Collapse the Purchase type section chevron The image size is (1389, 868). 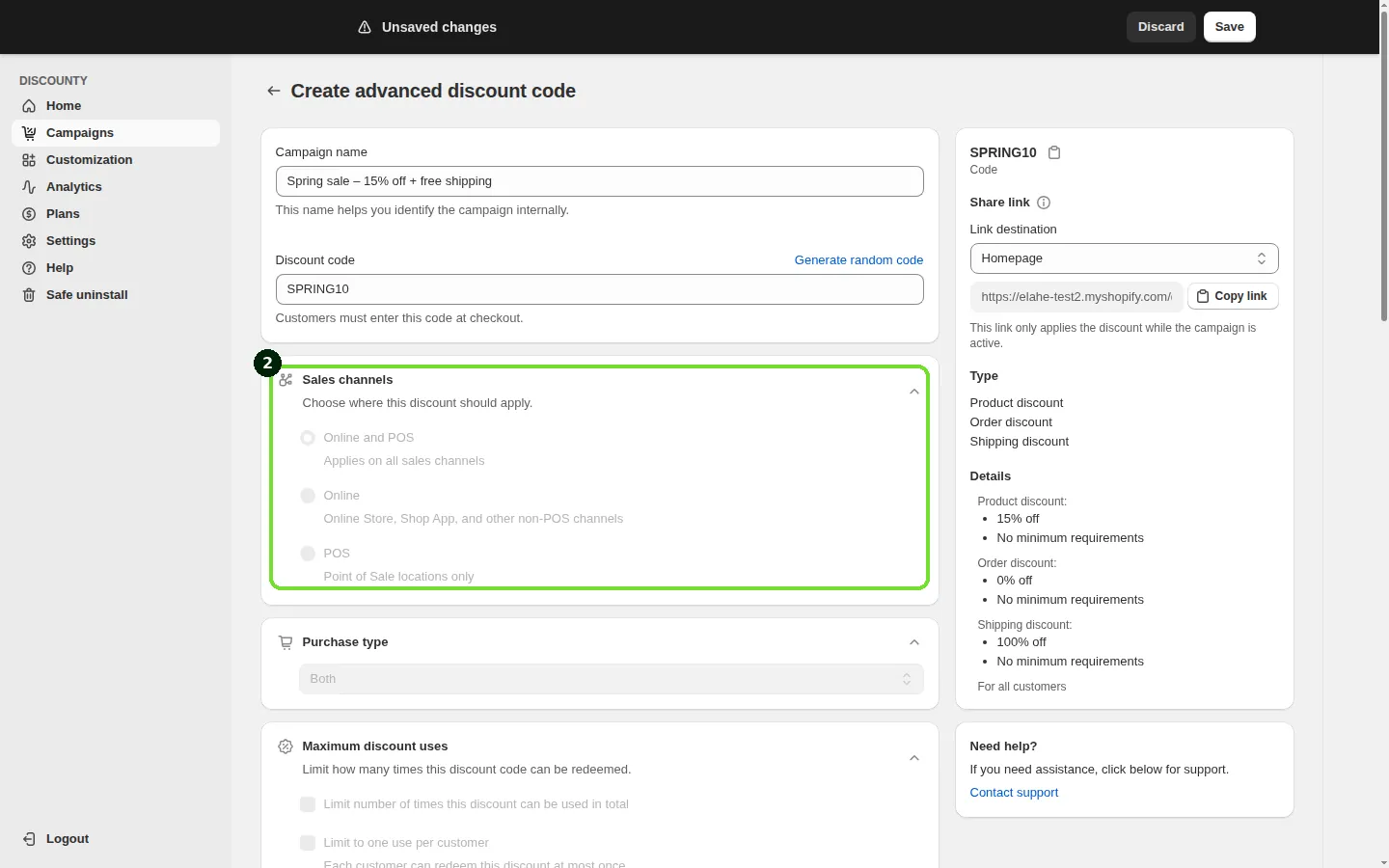click(914, 642)
